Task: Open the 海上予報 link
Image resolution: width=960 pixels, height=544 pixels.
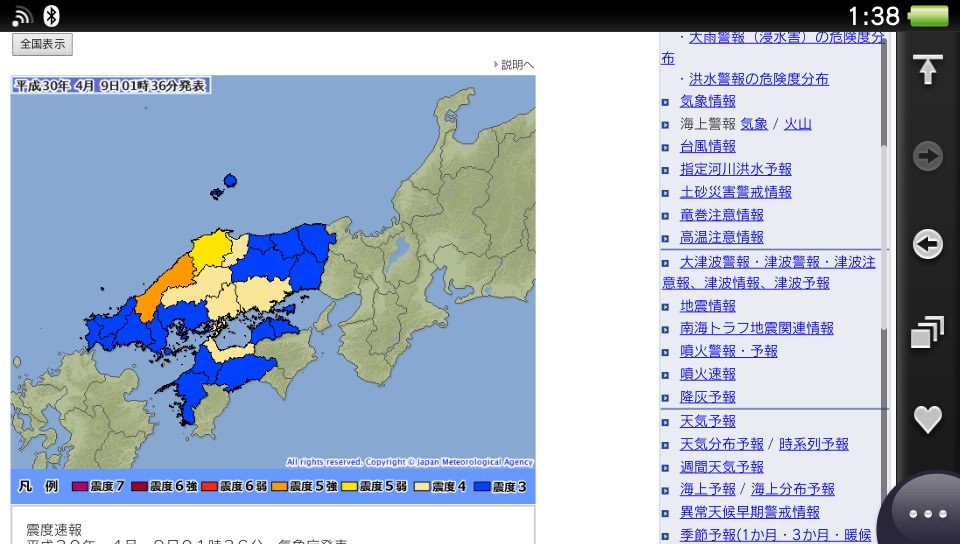Action: [x=708, y=490]
